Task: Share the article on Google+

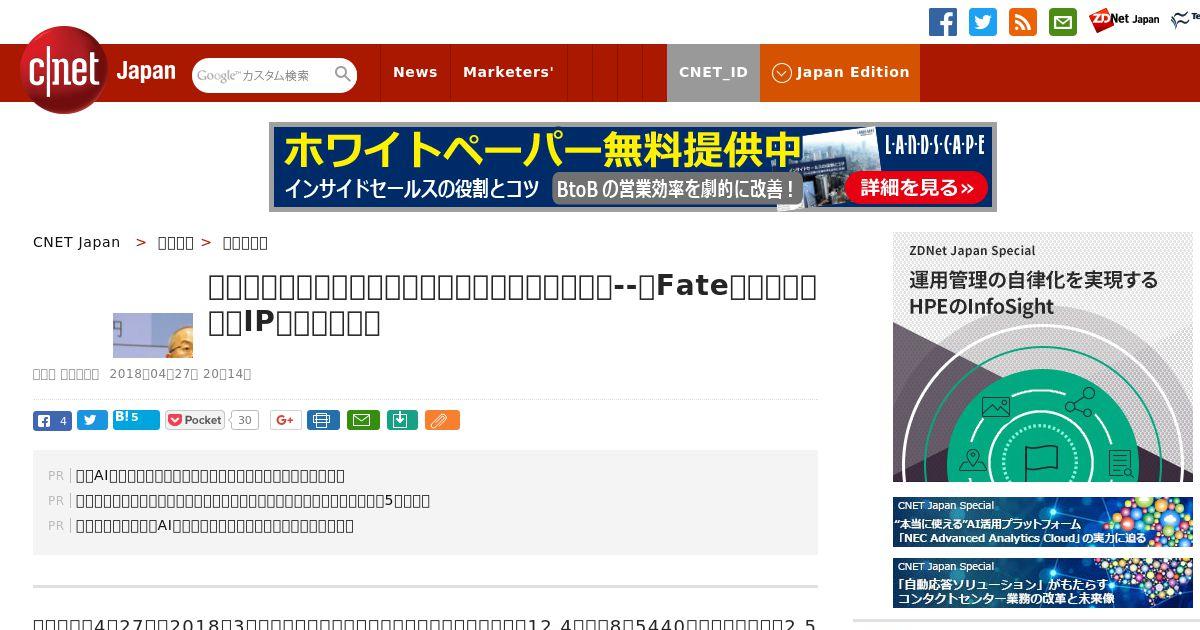Action: tap(285, 420)
